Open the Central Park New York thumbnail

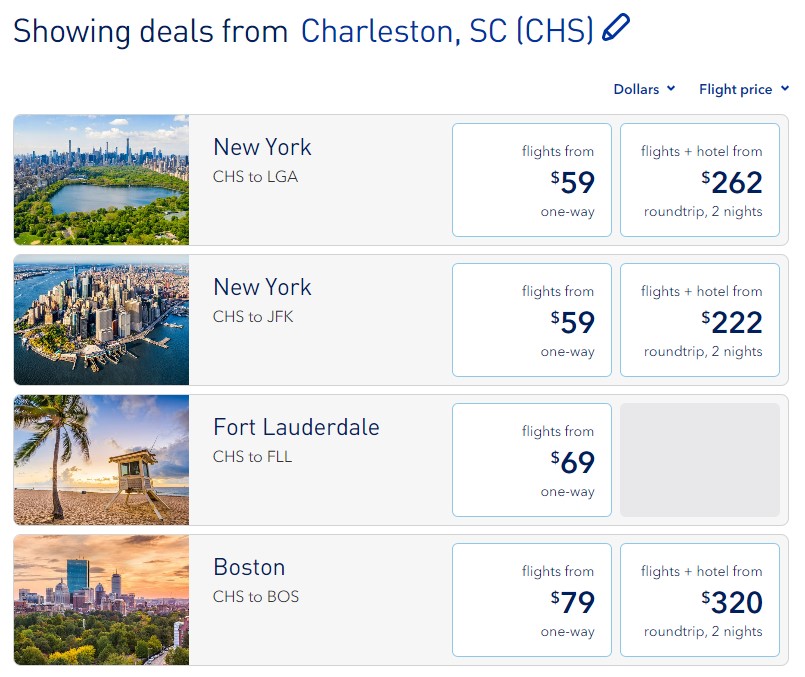[x=101, y=180]
